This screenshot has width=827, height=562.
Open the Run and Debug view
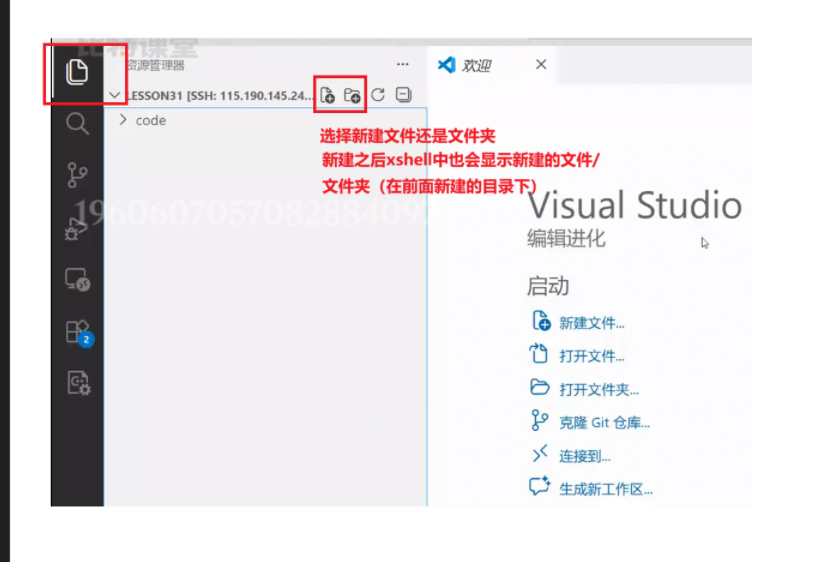pos(76,229)
